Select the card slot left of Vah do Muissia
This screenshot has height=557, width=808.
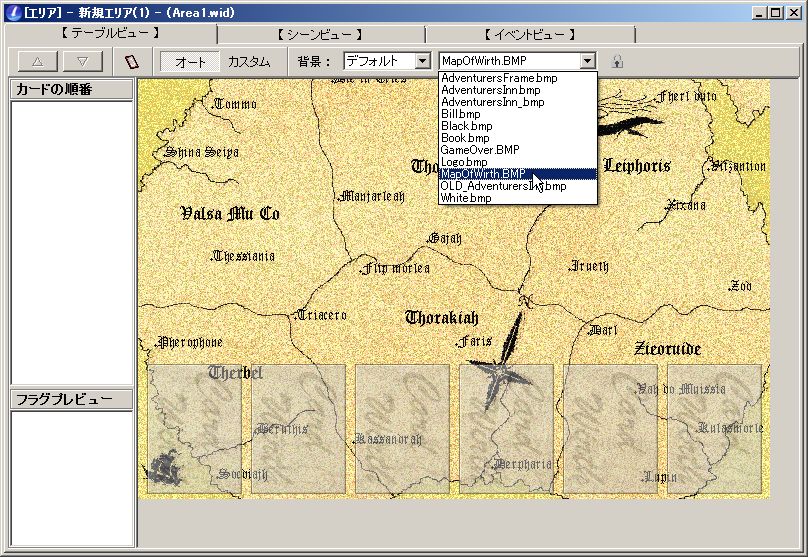611,429
